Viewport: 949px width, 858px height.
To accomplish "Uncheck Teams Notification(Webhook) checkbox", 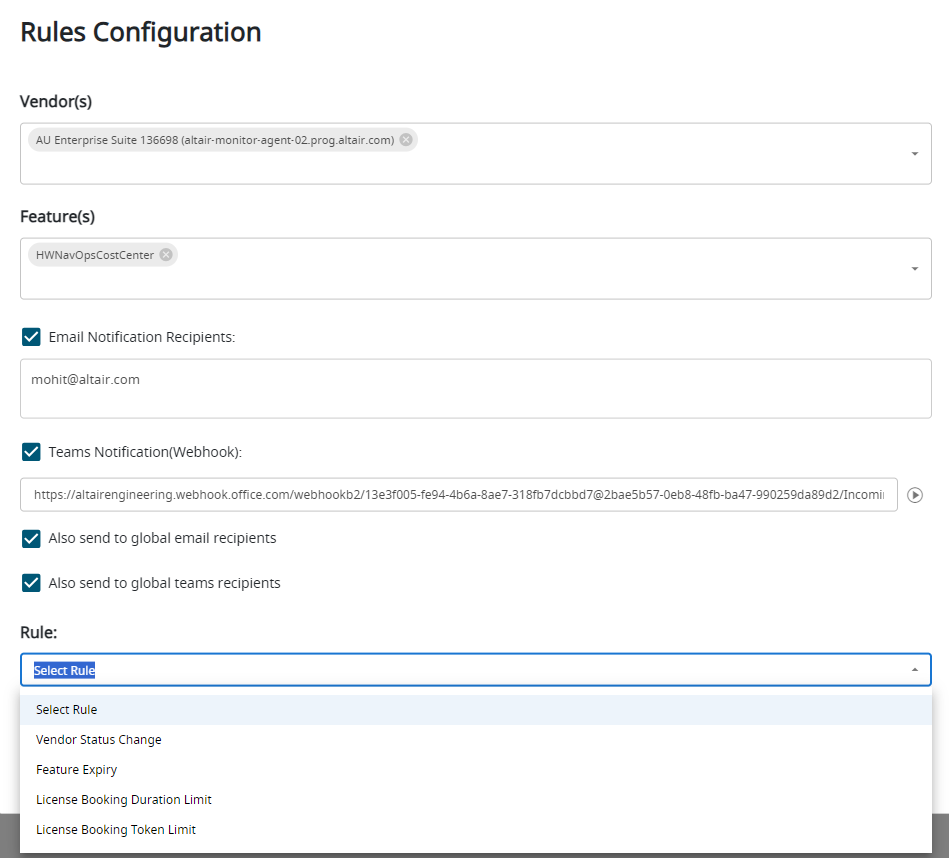I will click(x=31, y=452).
